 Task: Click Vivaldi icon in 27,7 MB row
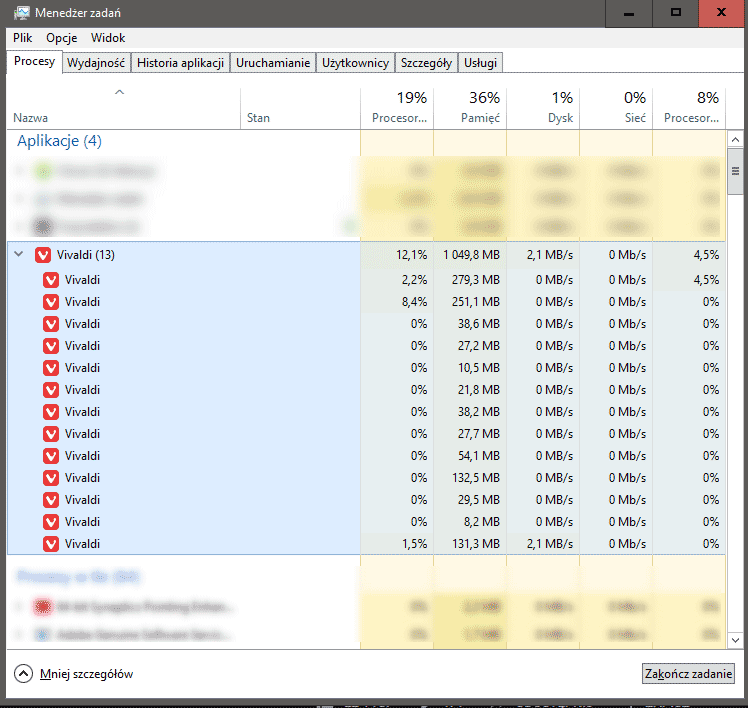51,434
